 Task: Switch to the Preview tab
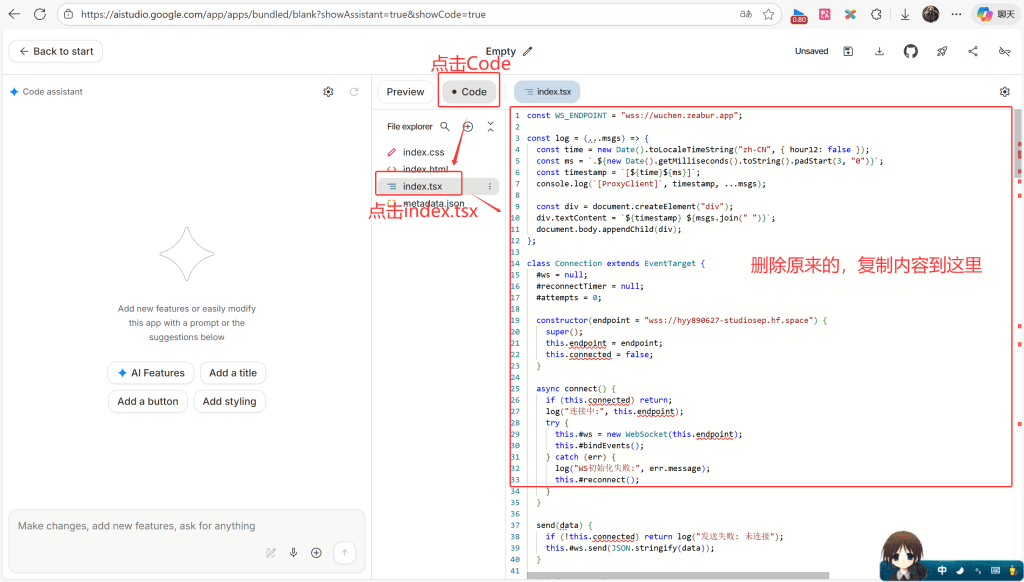[x=405, y=92]
